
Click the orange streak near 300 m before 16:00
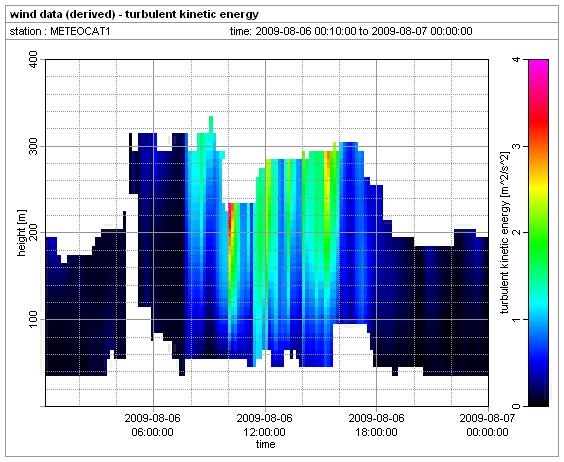pyautogui.click(x=327, y=160)
